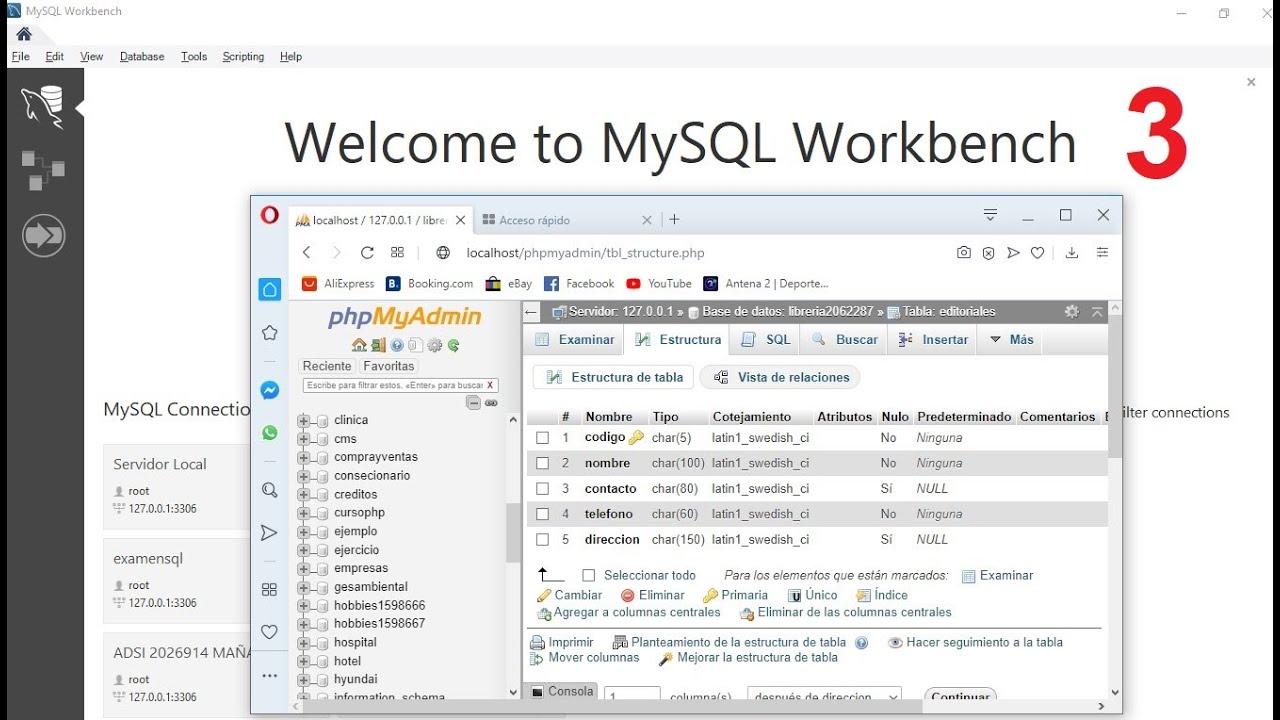Viewport: 1280px width, 720px height.
Task: Open the Database menu in MySQL Workbench
Action: click(x=142, y=57)
